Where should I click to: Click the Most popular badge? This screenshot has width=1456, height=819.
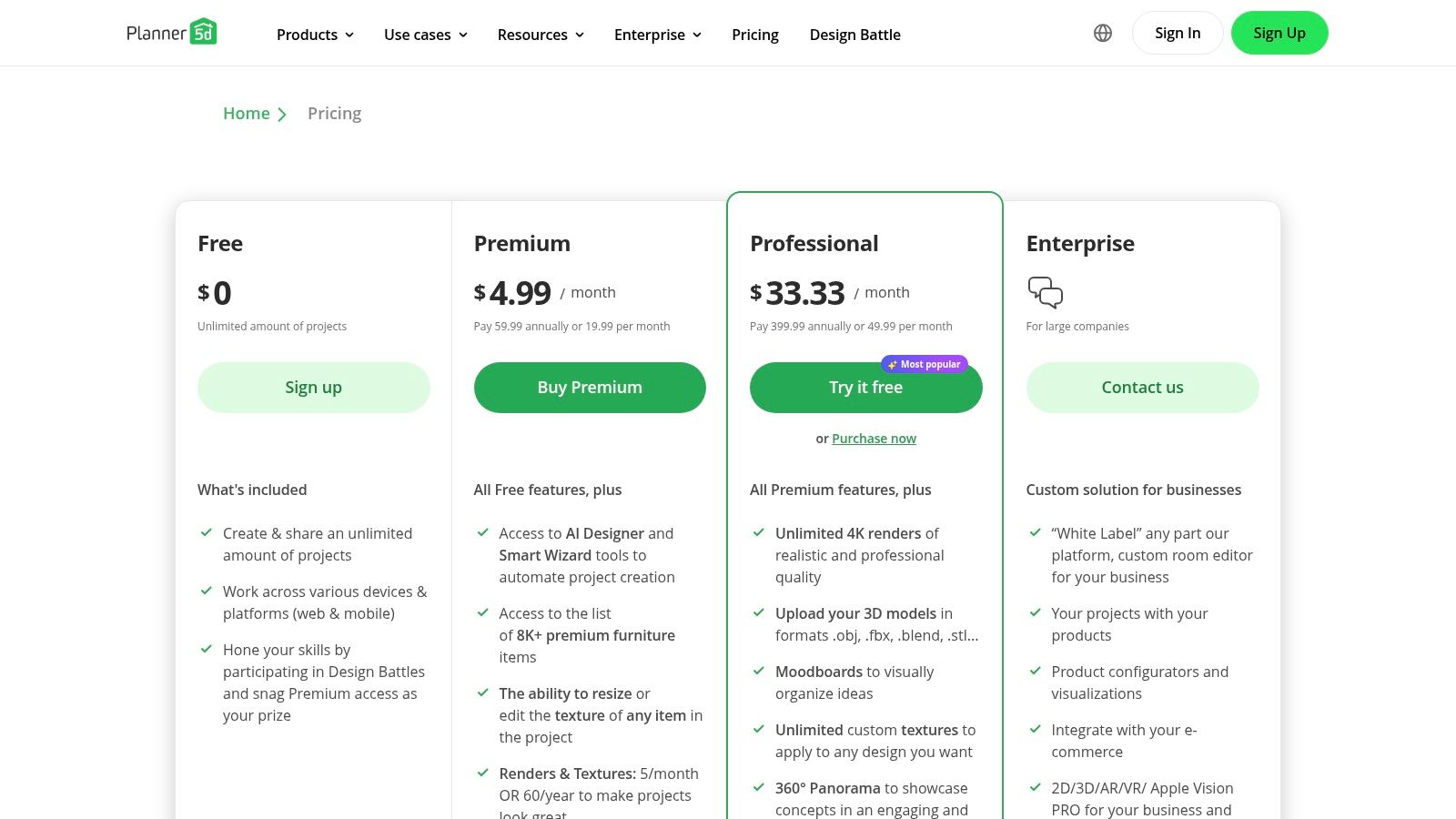(925, 364)
